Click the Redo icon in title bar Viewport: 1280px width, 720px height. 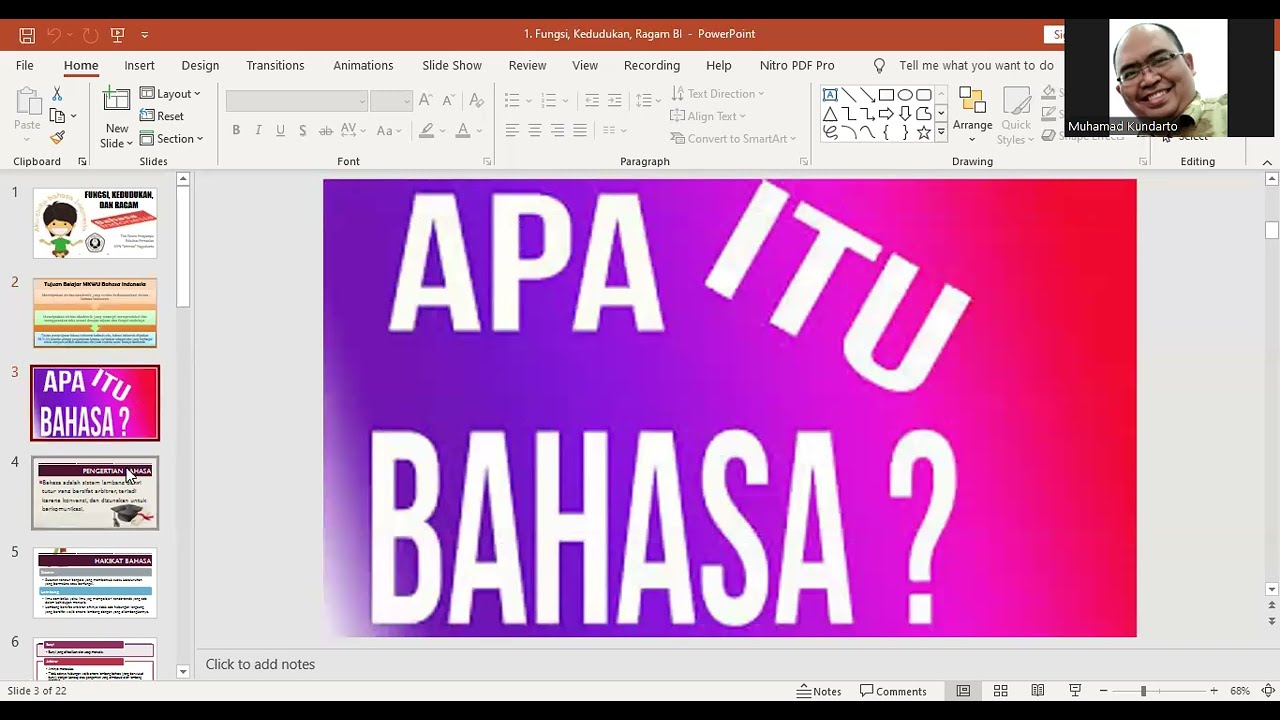point(90,34)
